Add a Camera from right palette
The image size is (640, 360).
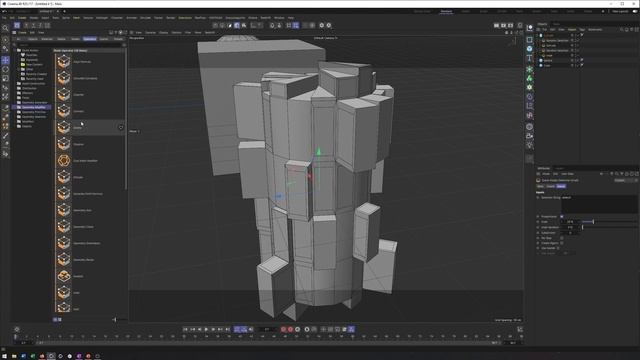tap(529, 136)
